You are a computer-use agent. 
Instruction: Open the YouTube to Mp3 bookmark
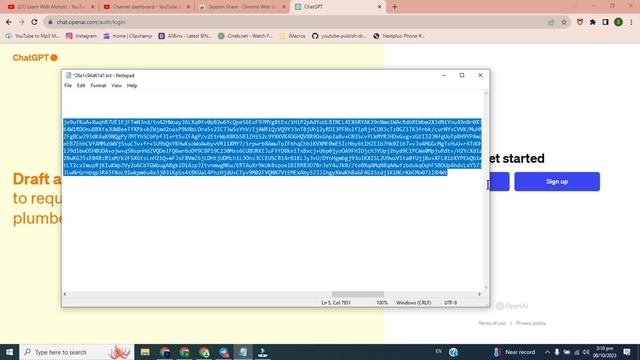pyautogui.click(x=32, y=36)
